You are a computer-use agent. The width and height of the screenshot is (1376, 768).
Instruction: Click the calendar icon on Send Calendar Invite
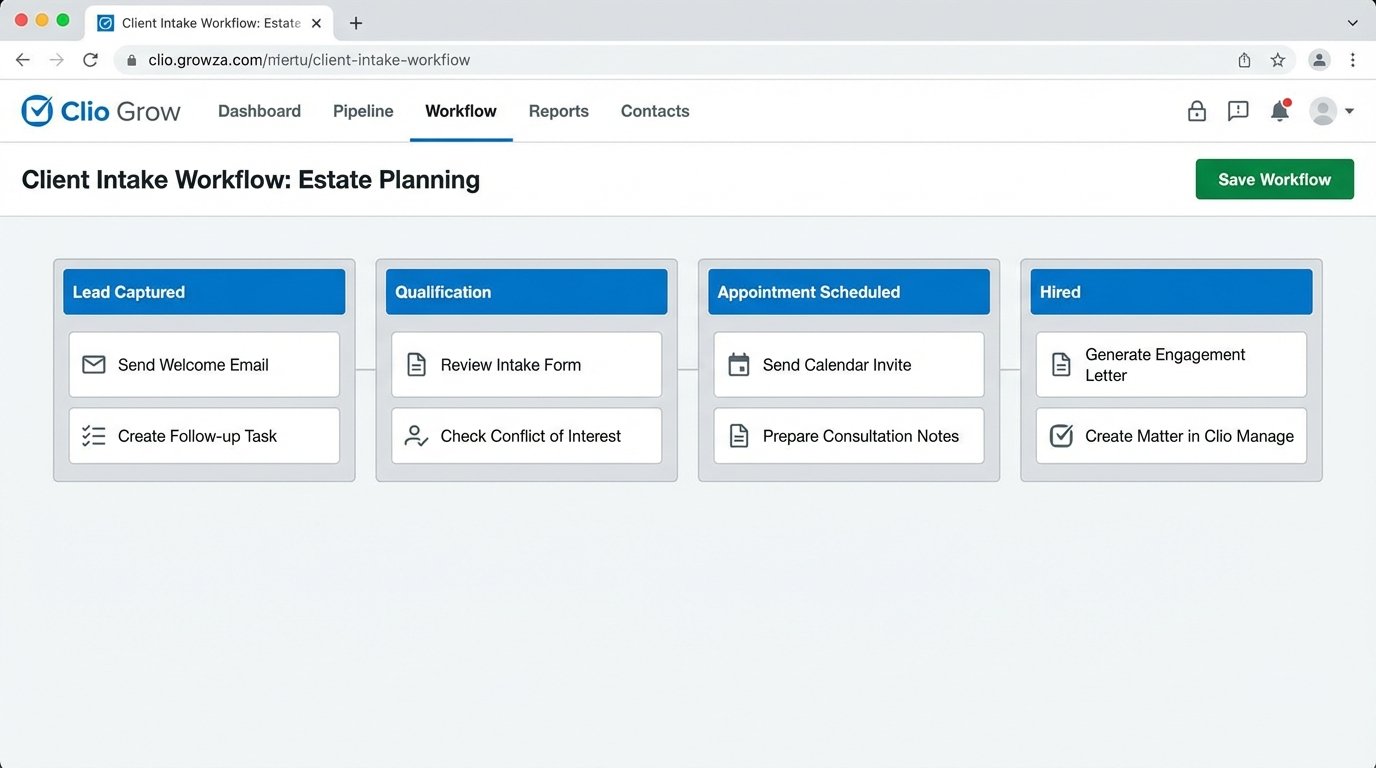point(738,365)
